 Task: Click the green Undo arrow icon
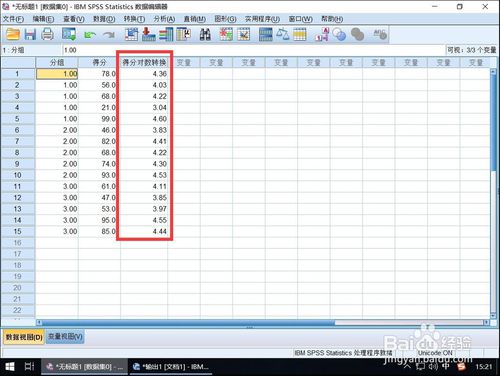pos(90,35)
